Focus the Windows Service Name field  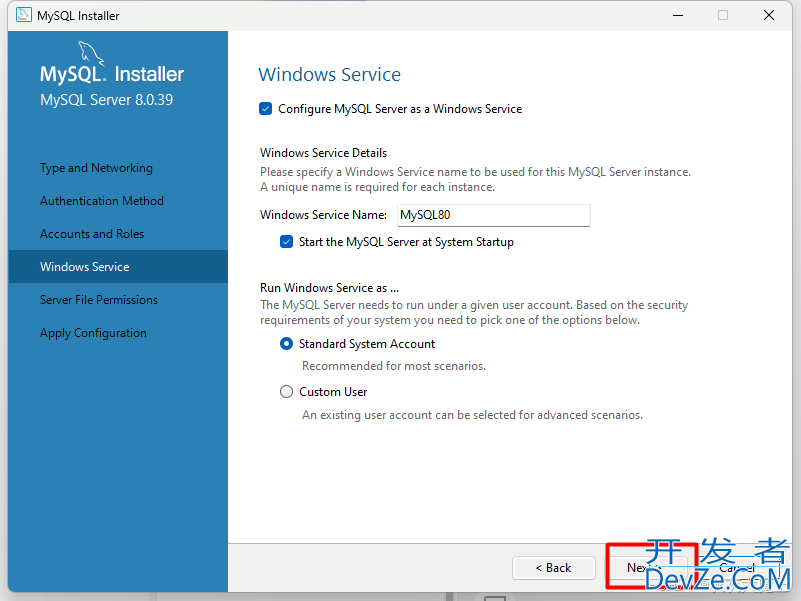[x=493, y=215]
